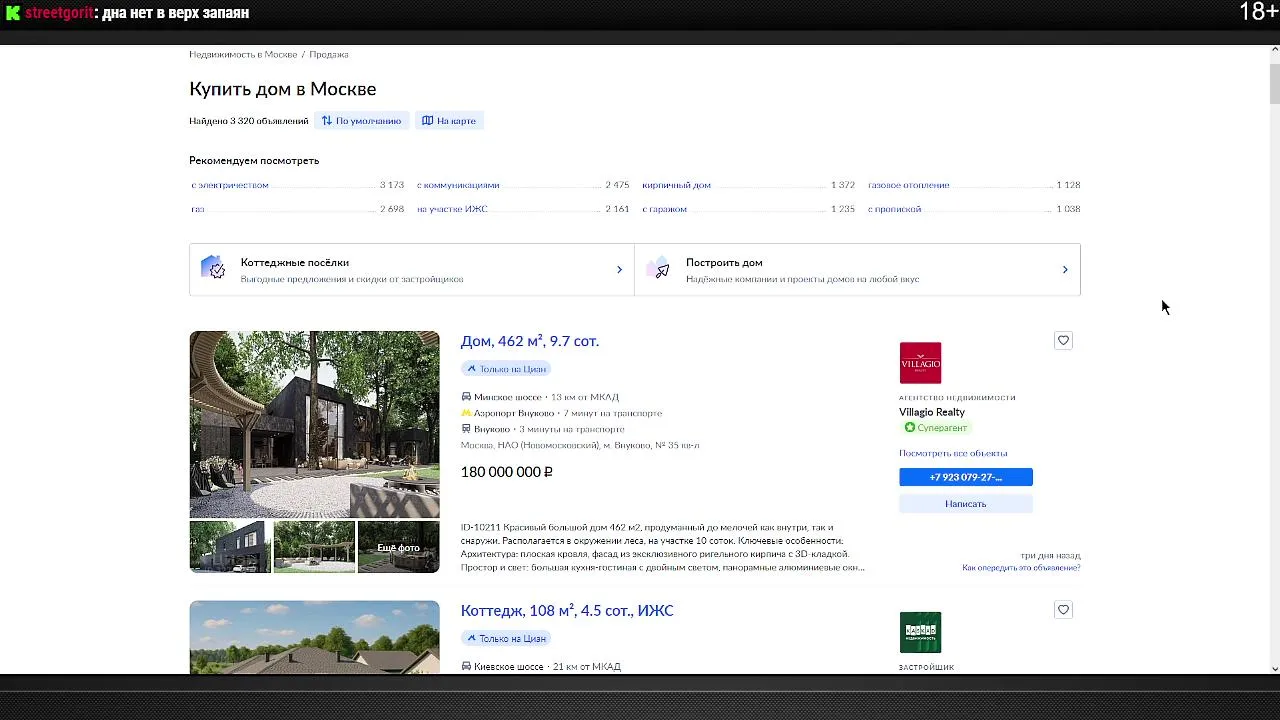Select the Найдено 3 320 объявлений text
The height and width of the screenshot is (720, 1280).
coord(249,121)
